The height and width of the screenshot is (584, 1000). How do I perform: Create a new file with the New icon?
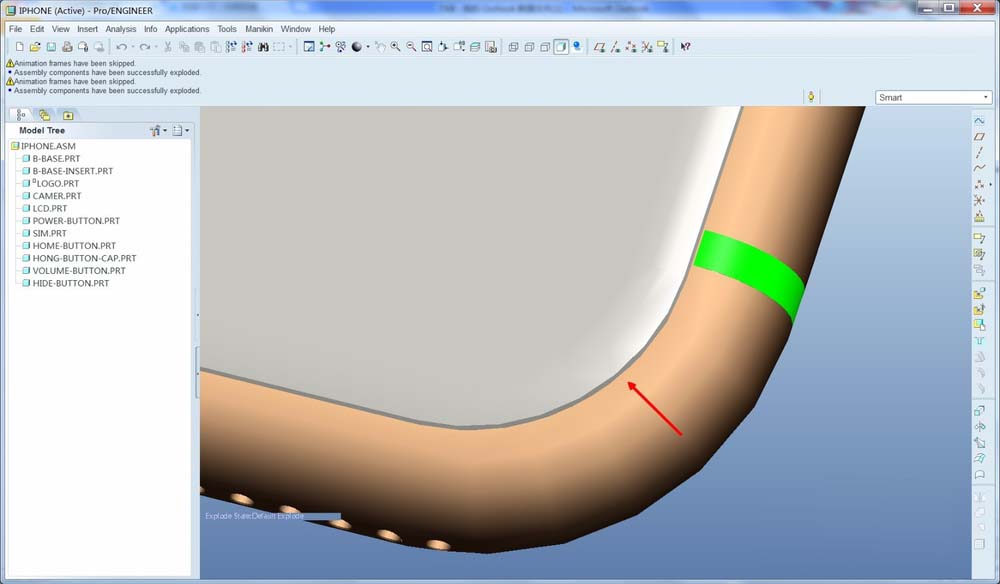coord(19,47)
